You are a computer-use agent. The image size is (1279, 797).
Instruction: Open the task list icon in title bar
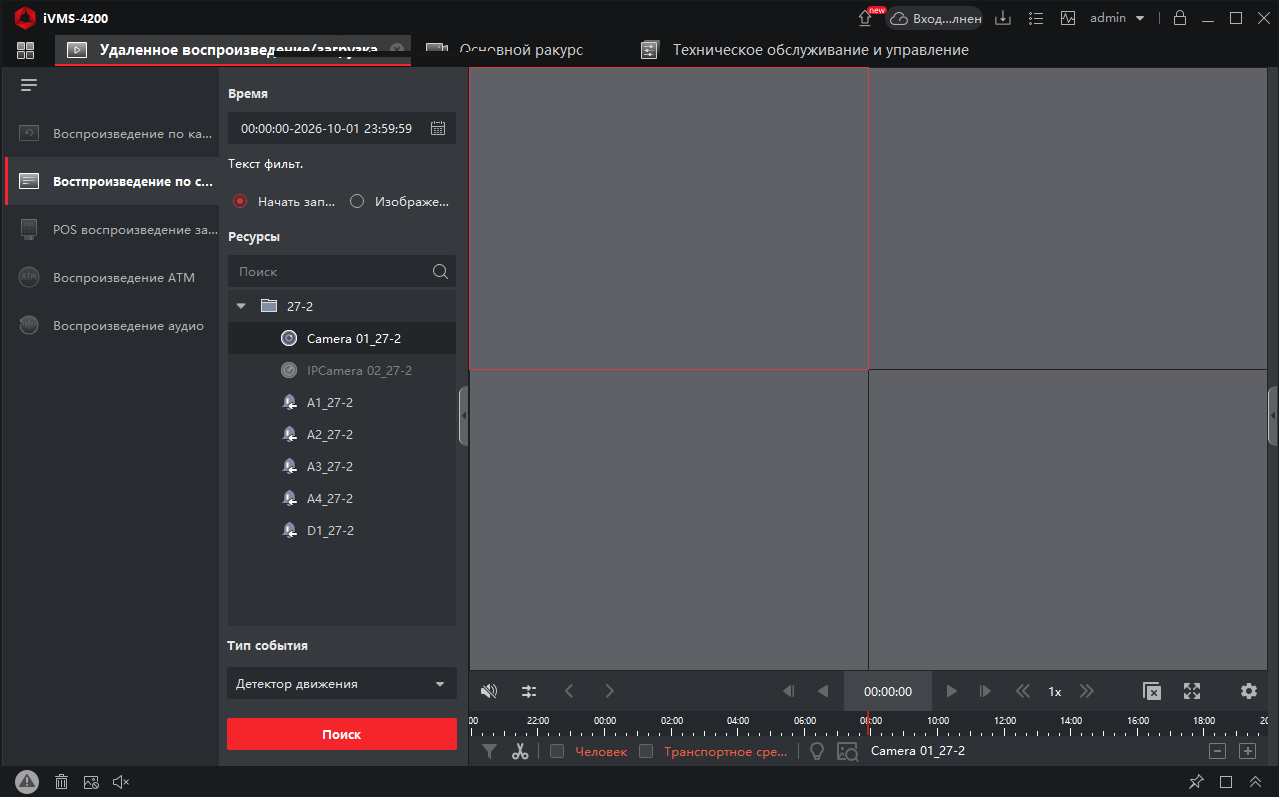click(x=1036, y=18)
